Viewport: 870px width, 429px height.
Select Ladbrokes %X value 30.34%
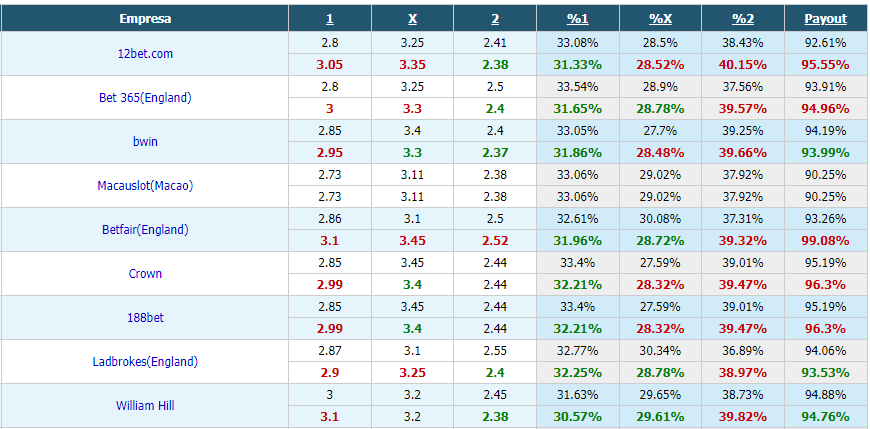pyautogui.click(x=660, y=351)
